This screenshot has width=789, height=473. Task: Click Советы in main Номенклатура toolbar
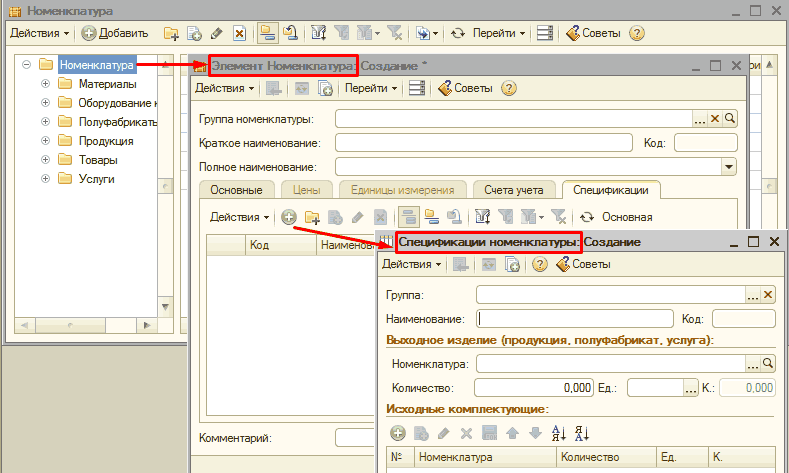click(x=593, y=34)
